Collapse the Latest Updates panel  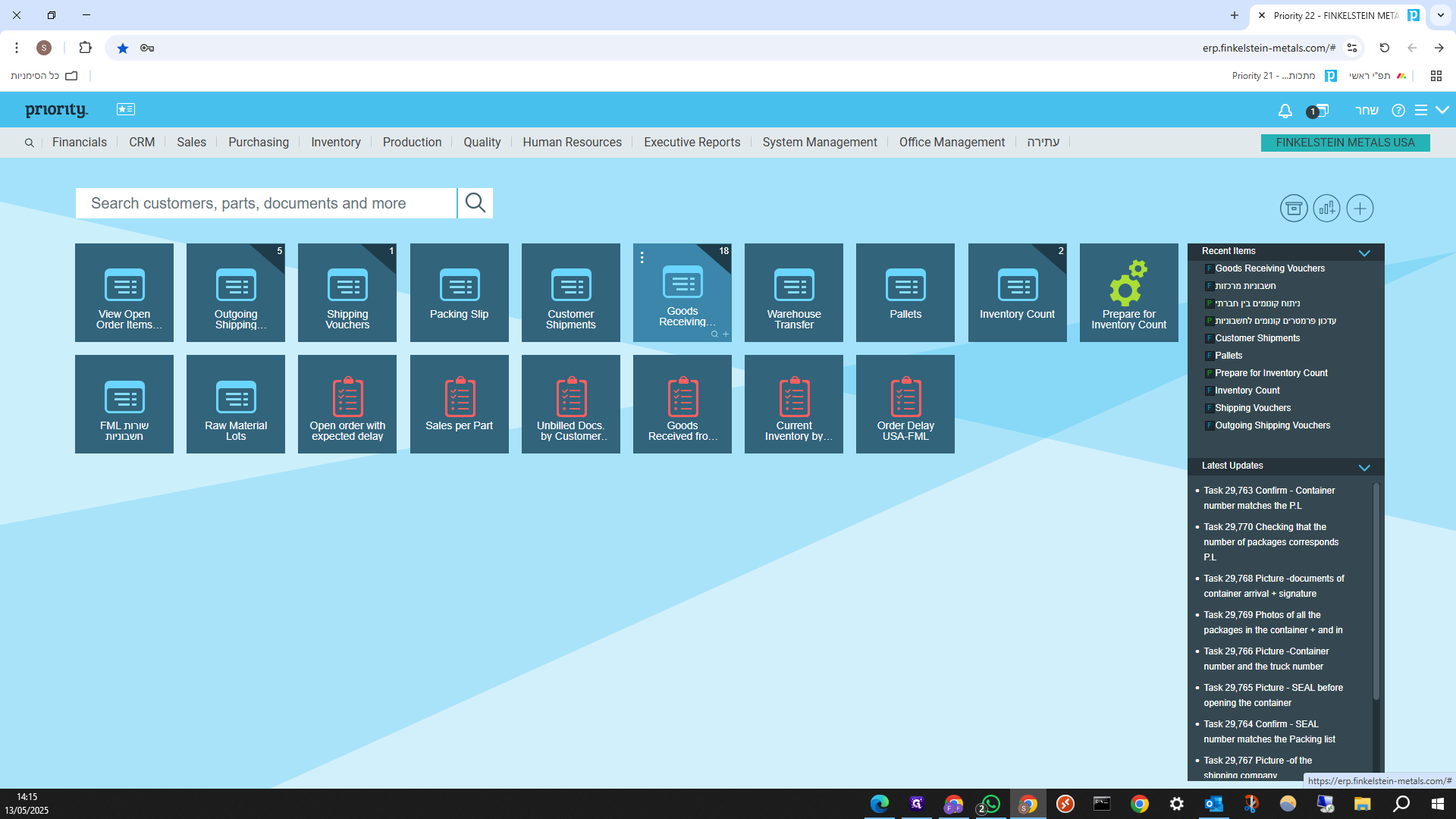pos(1364,467)
